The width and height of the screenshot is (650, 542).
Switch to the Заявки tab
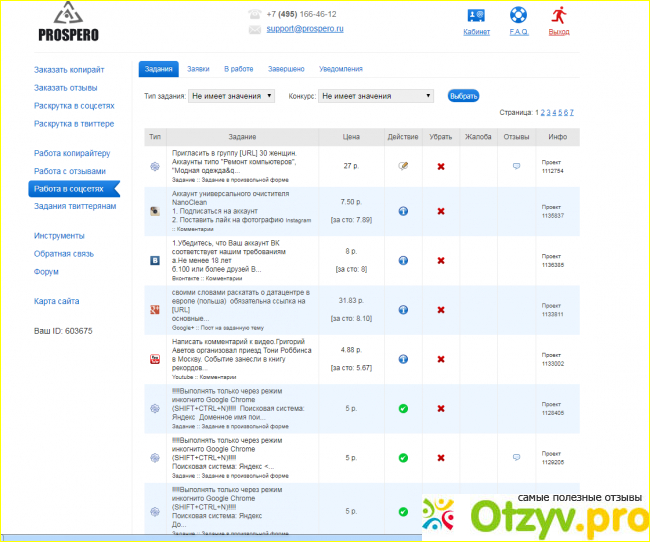(x=198, y=69)
